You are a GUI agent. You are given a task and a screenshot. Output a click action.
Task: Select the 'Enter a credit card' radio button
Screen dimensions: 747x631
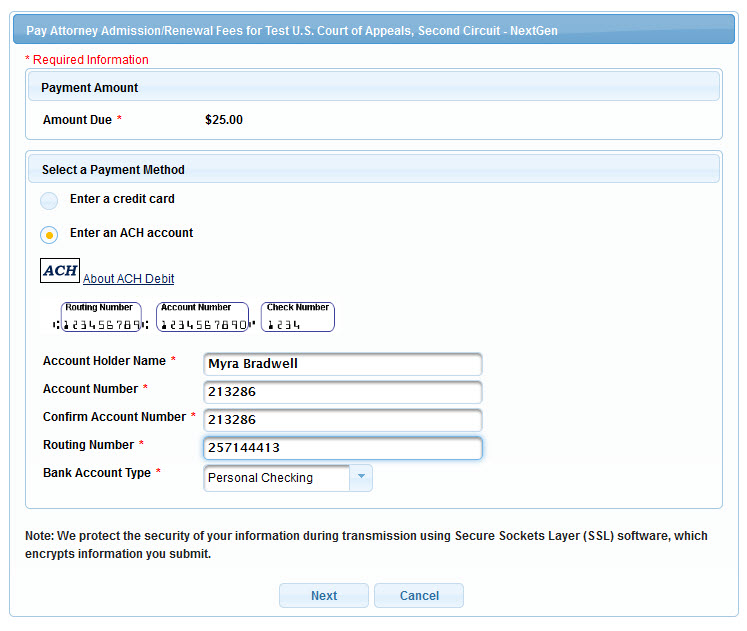(x=49, y=201)
